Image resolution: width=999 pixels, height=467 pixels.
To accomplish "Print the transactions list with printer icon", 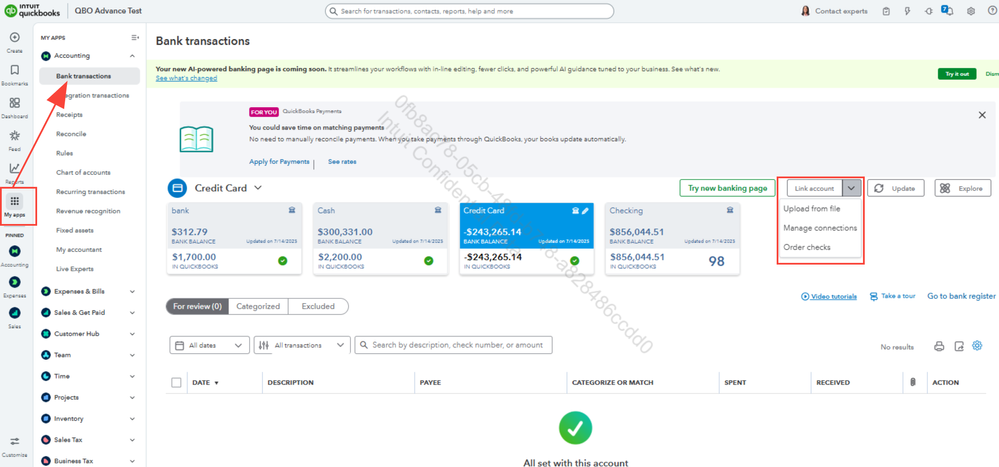I will pos(938,347).
